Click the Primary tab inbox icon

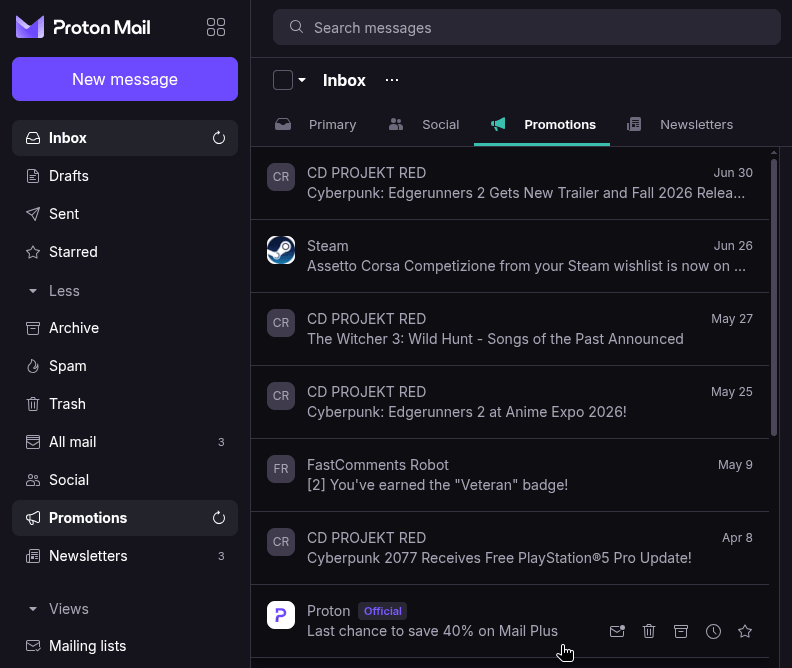pos(283,124)
